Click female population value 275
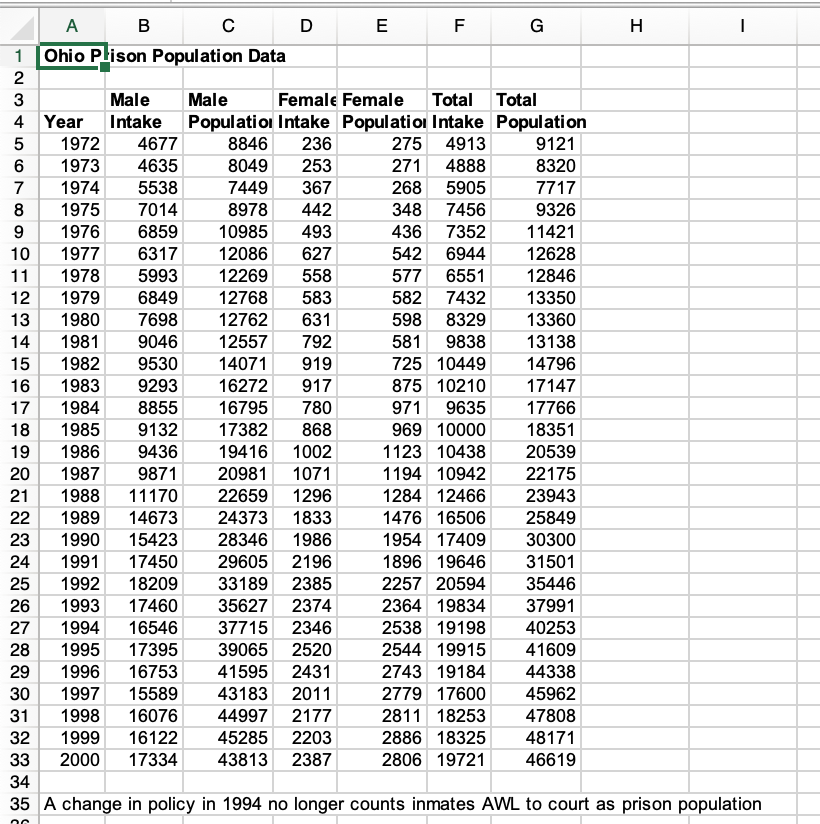Viewport: 820px width, 824px height. [382, 144]
